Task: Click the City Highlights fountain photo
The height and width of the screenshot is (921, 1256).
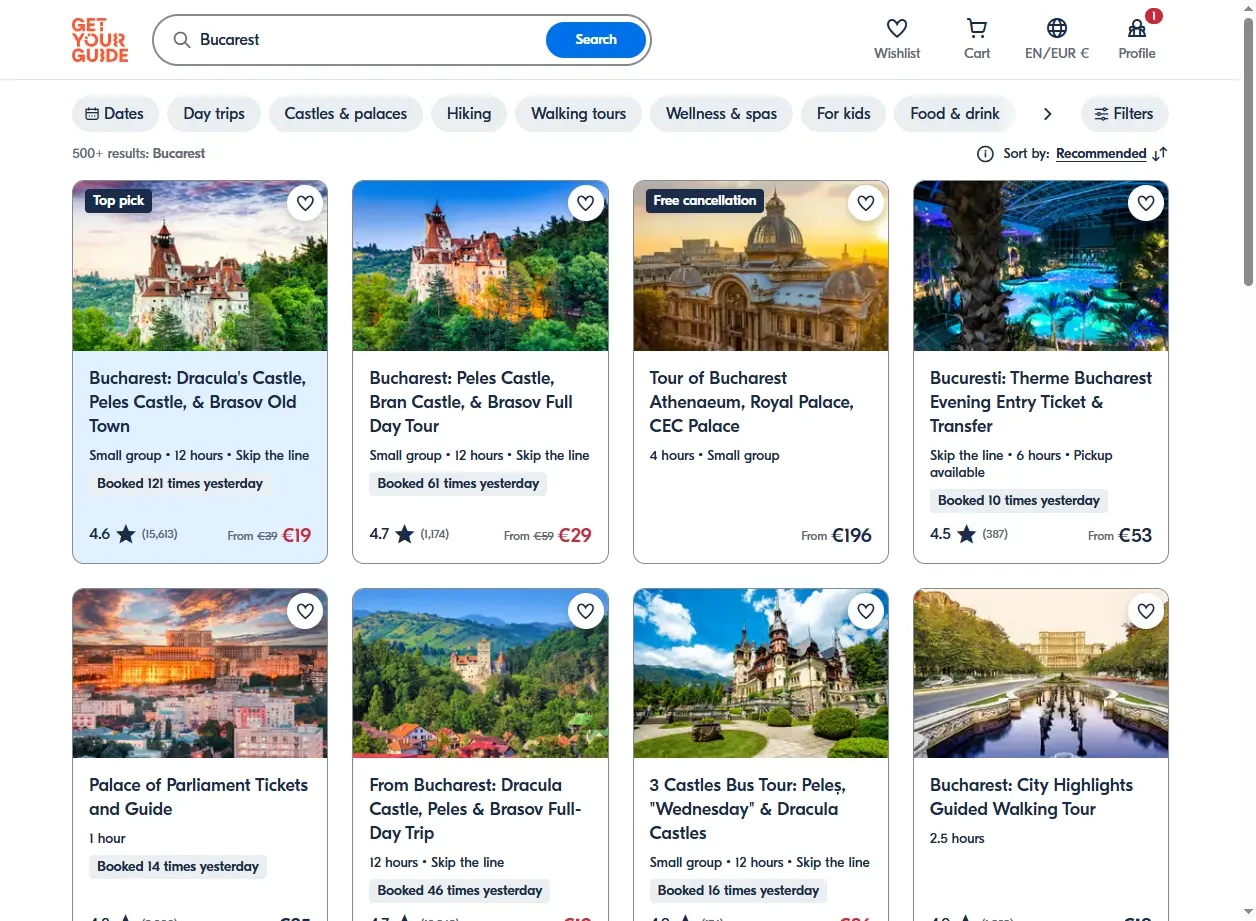Action: click(x=1041, y=673)
